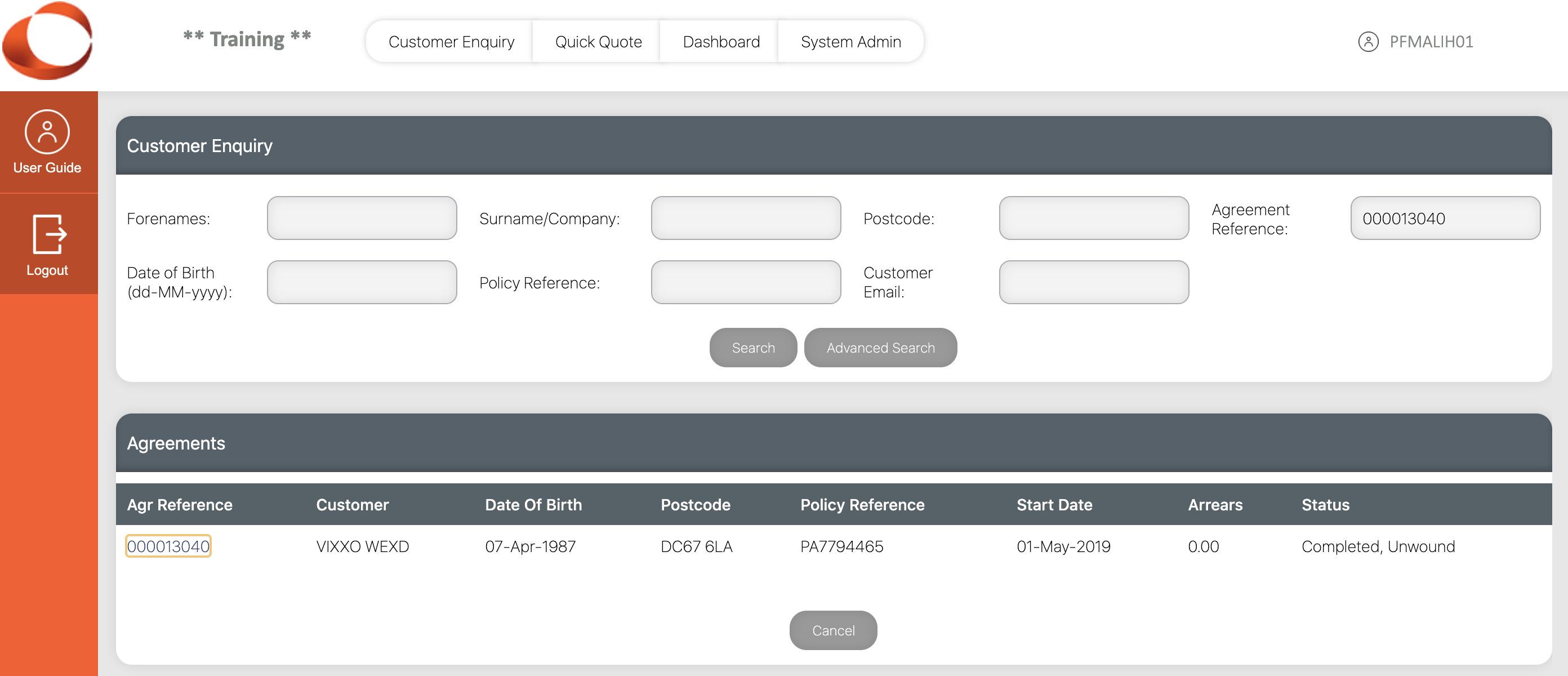
Task: Click the System Admin navigation tab
Action: (851, 41)
